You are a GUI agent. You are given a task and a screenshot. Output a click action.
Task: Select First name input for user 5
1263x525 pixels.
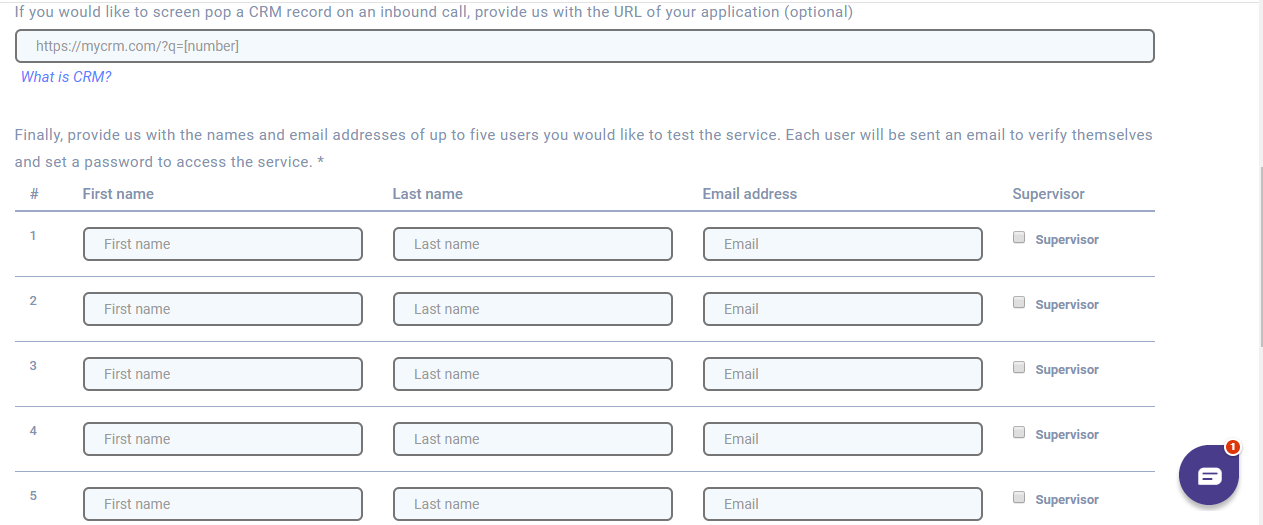coord(223,504)
